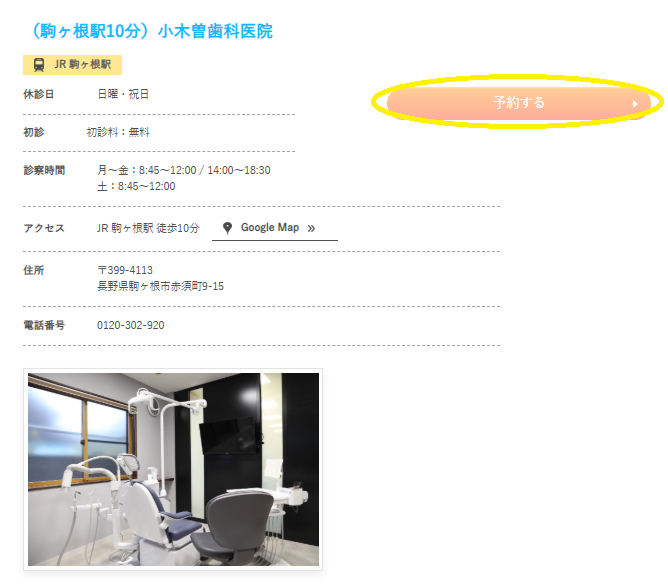Click the phone number 0120-302-920
668x586 pixels.
[130, 325]
